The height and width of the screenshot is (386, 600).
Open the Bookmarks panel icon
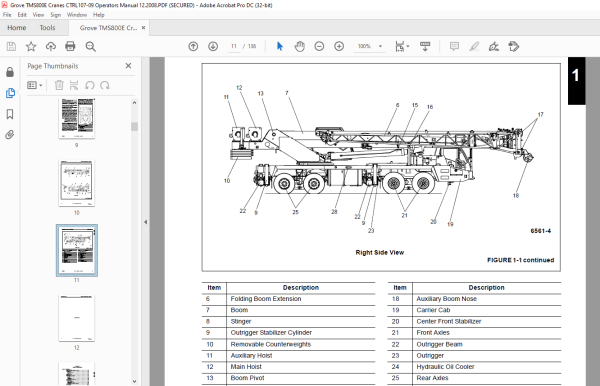point(10,114)
